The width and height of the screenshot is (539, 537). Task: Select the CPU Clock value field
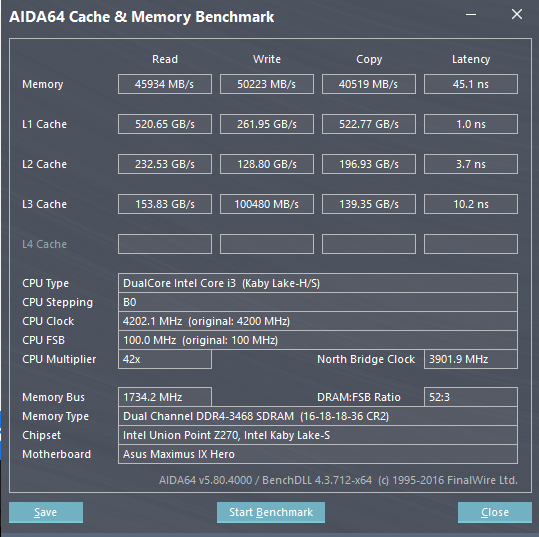[318, 321]
